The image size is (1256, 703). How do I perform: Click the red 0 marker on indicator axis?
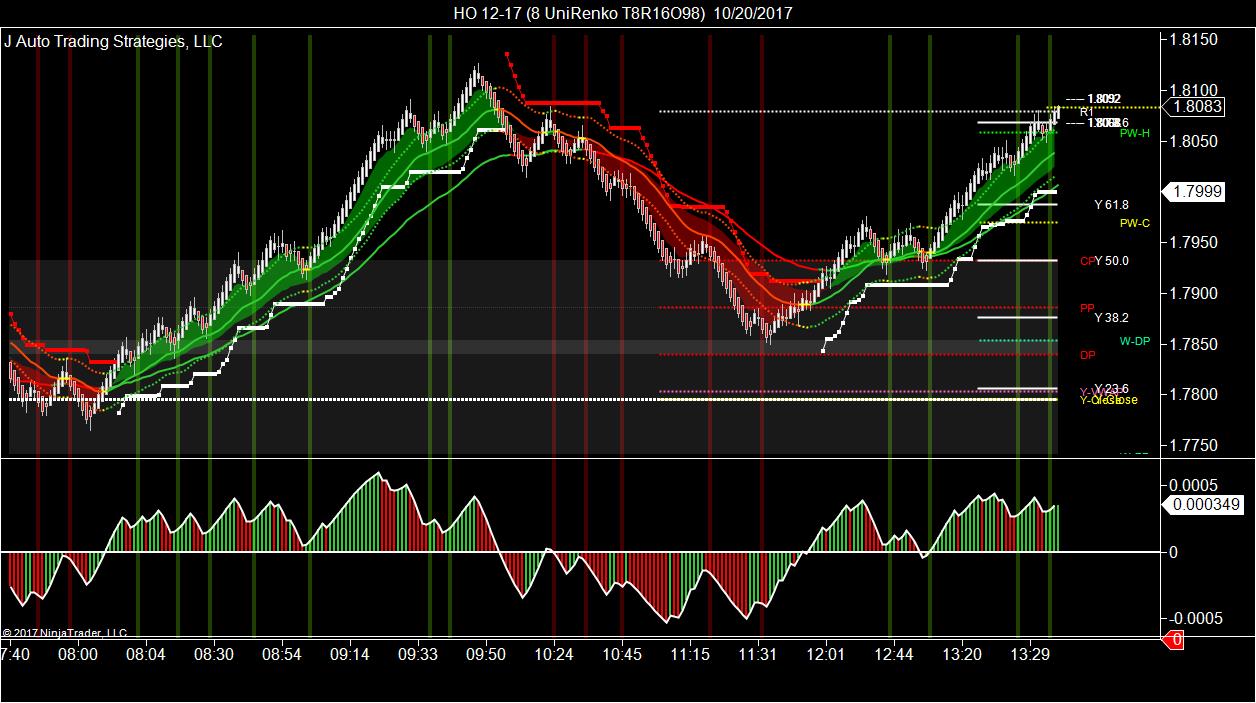pyautogui.click(x=1174, y=639)
